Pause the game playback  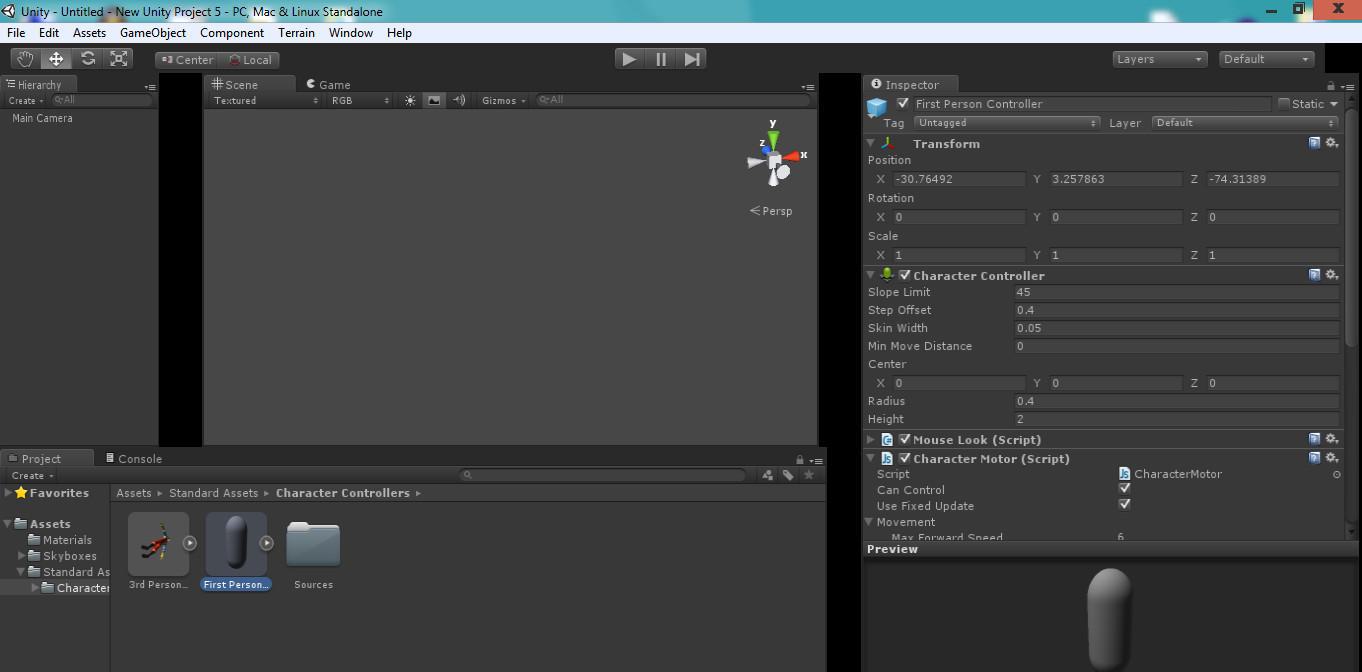point(661,59)
